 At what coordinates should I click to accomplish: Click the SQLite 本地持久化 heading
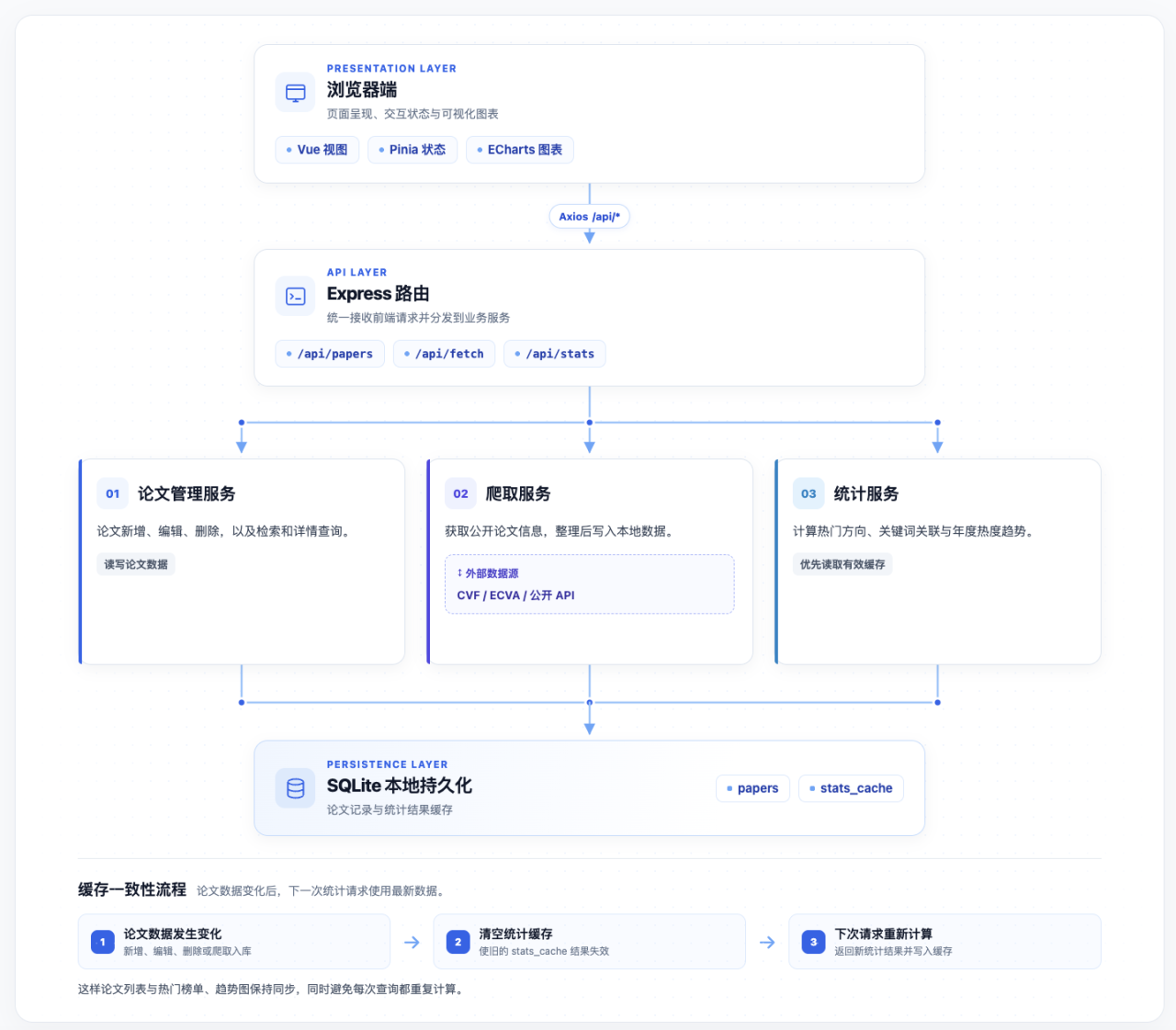[x=400, y=786]
